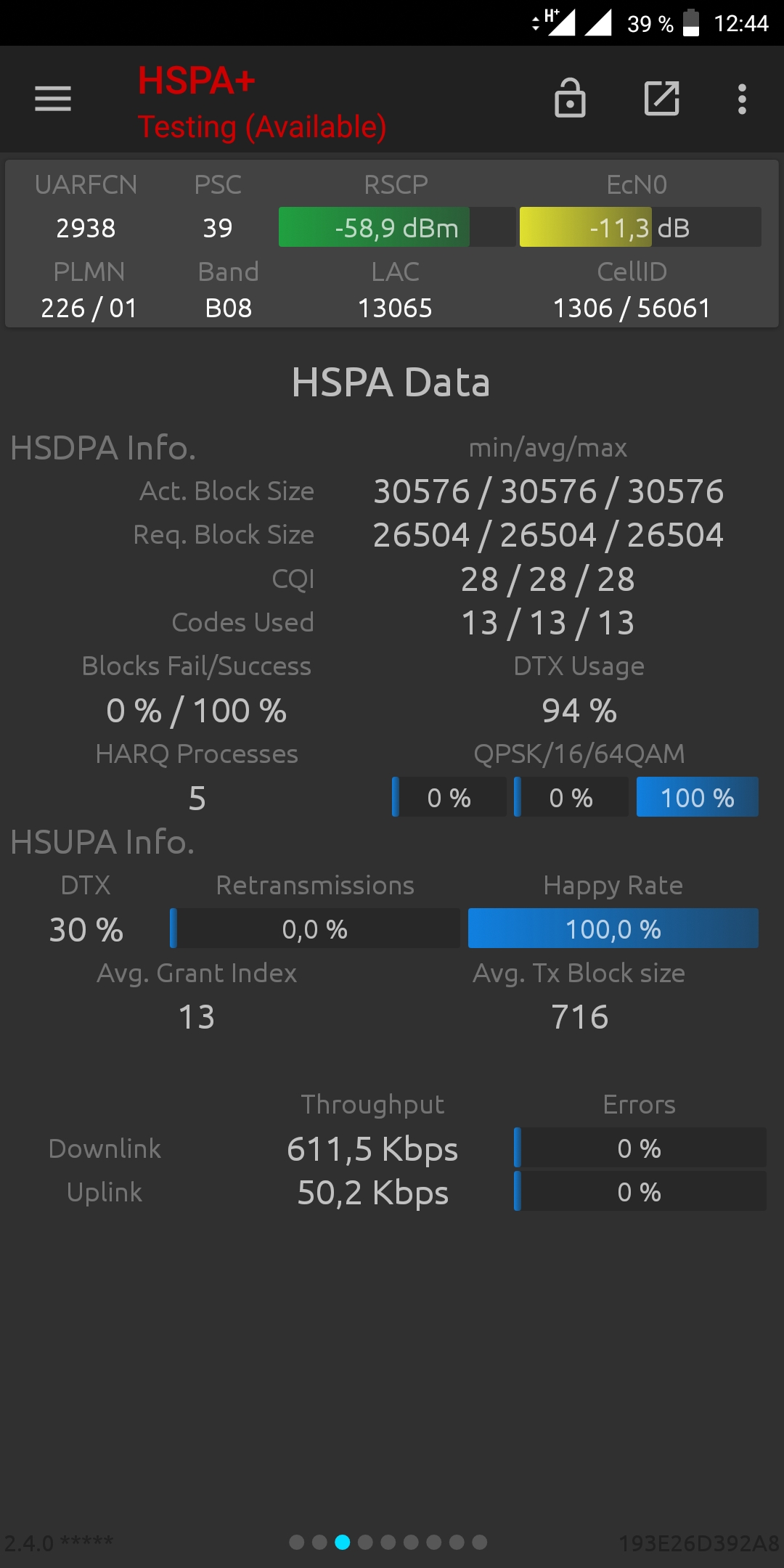Tap the Happy Rate 100,0 % bar
The image size is (784, 1568).
tap(613, 928)
